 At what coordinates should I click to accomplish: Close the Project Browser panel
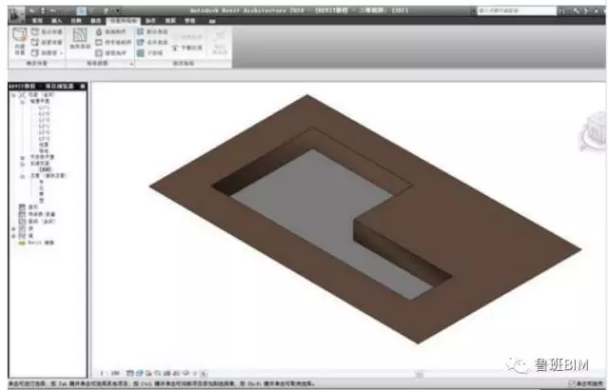(83, 86)
